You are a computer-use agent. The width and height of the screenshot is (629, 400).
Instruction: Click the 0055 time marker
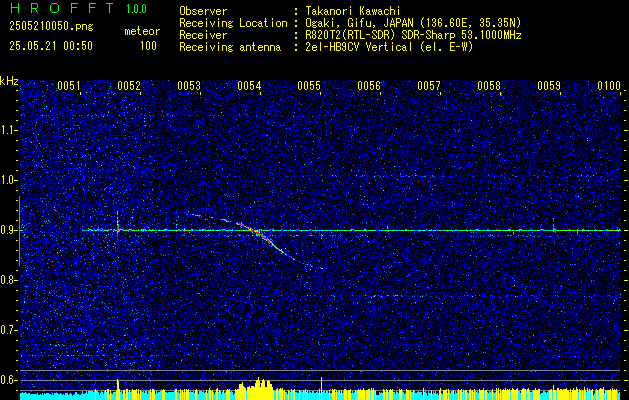(x=309, y=85)
